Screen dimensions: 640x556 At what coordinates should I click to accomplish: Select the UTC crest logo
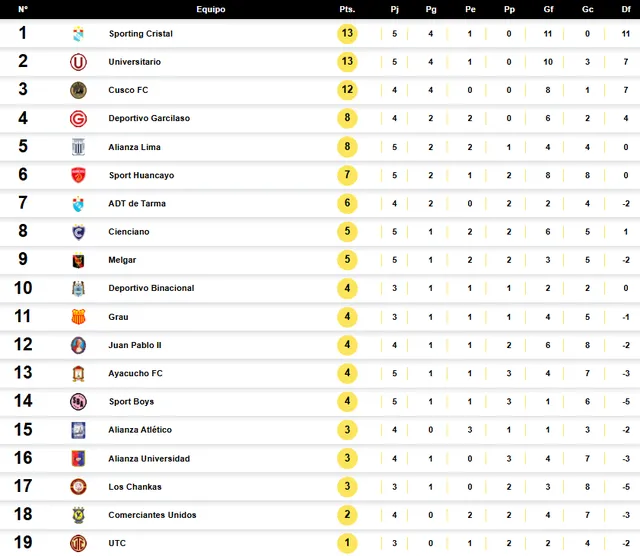78,543
